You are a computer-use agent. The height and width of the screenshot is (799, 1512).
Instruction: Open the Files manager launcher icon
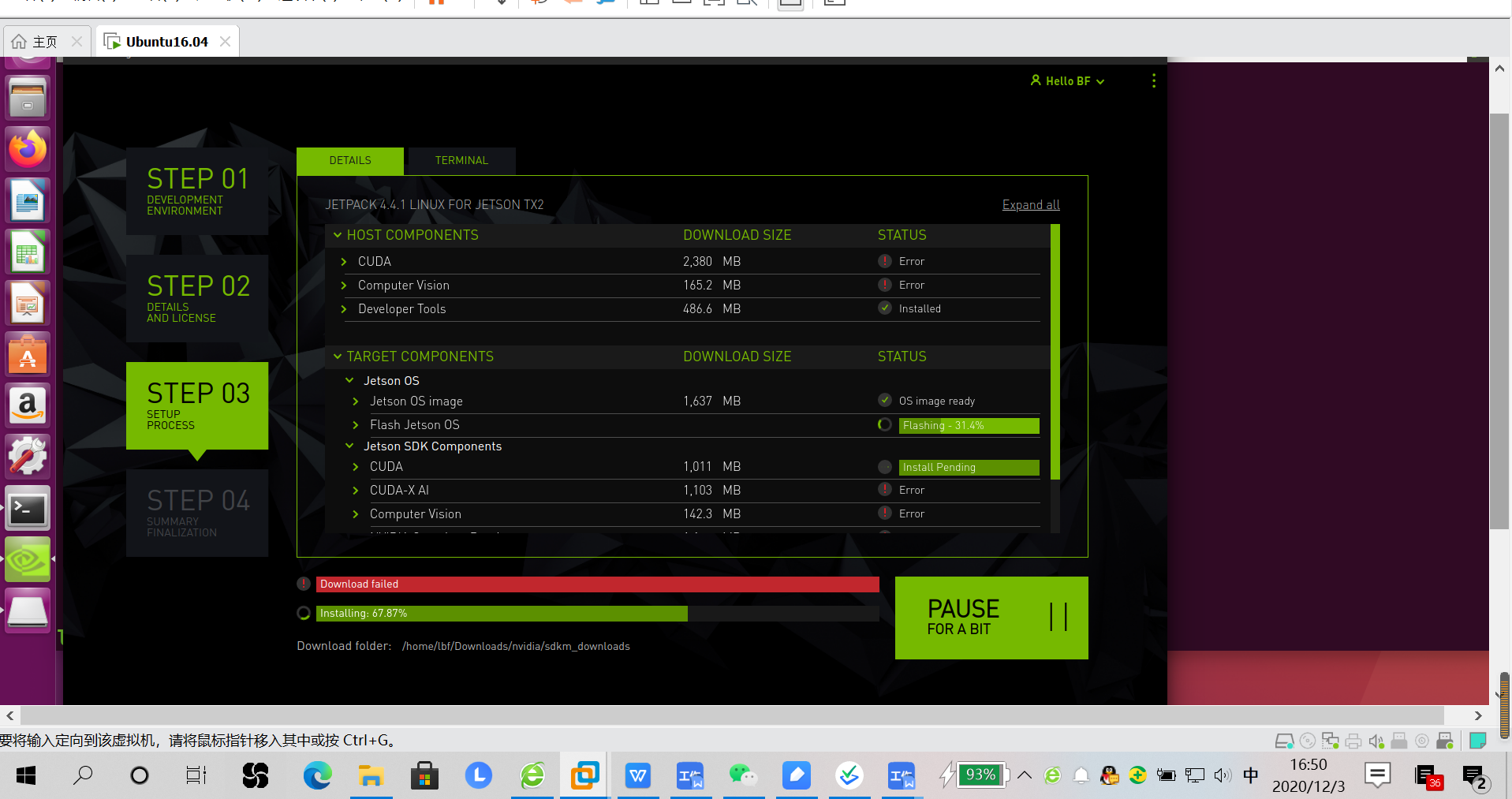pyautogui.click(x=28, y=98)
